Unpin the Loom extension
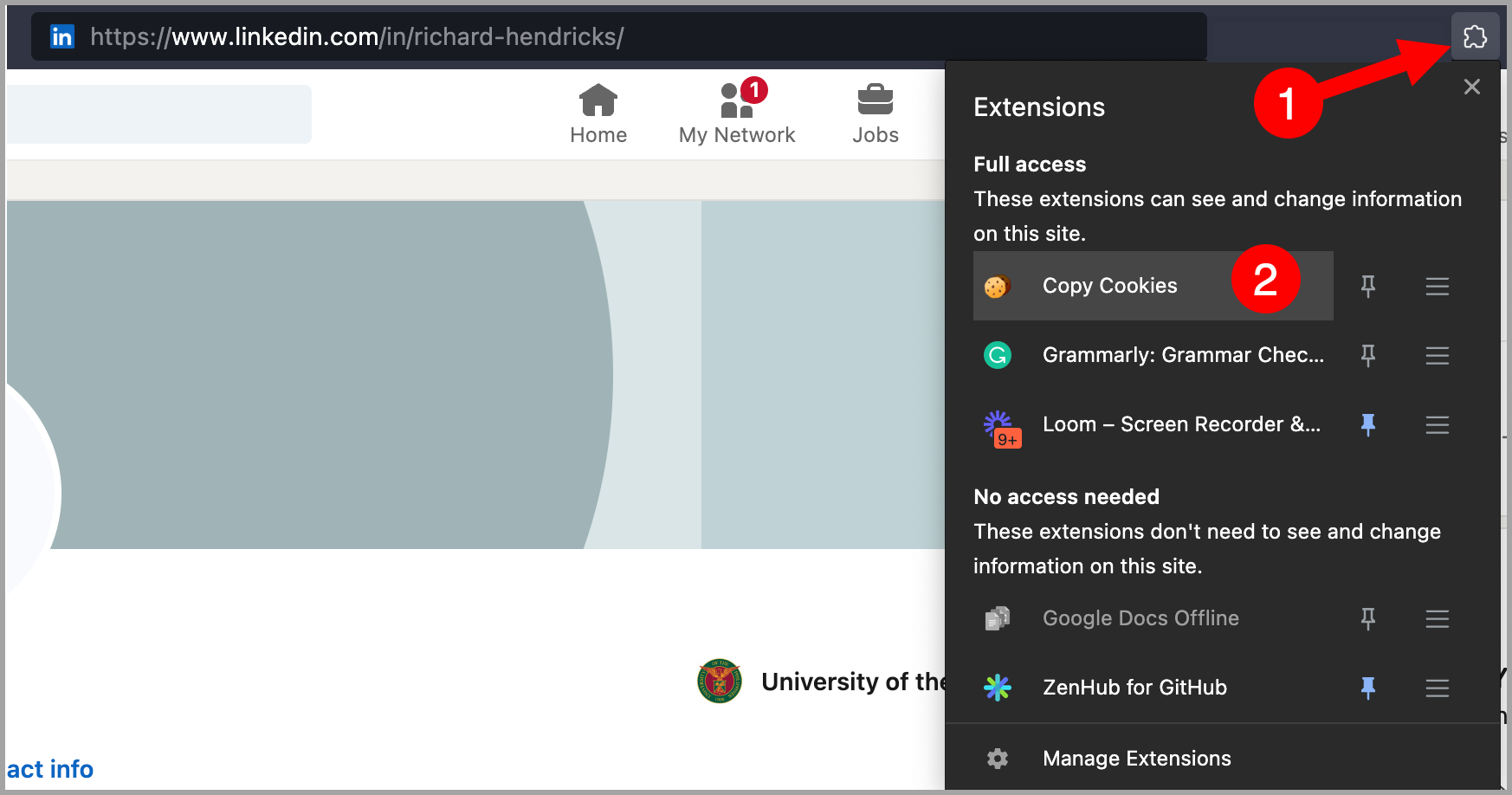This screenshot has height=795, width=1512. pyautogui.click(x=1368, y=424)
